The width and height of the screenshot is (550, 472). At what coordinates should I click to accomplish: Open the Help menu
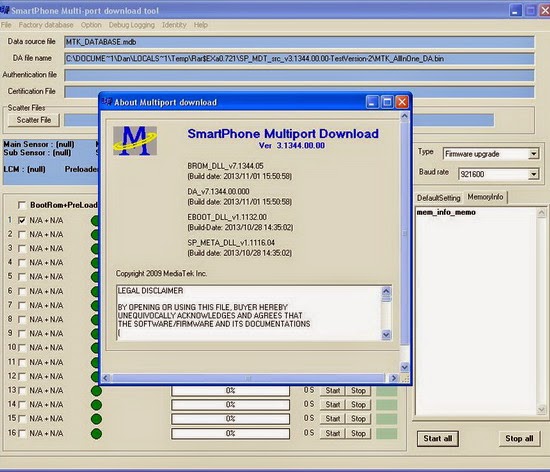coord(201,25)
